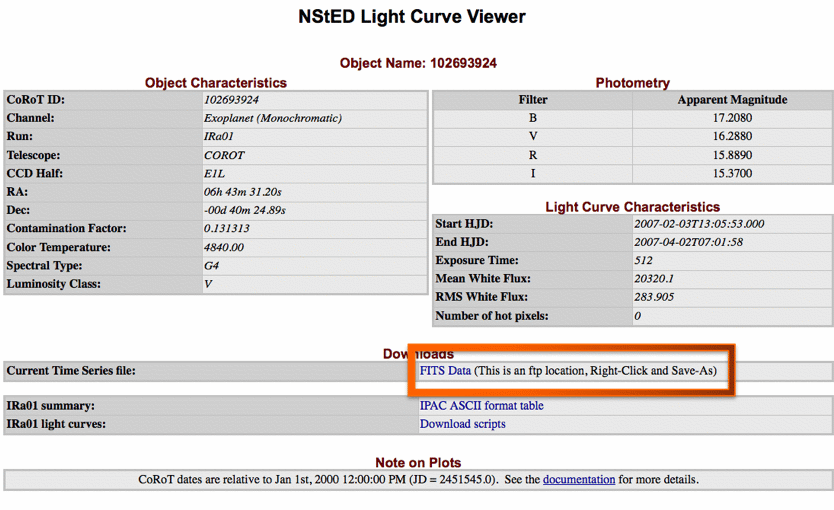
Task: Select the B filter magnitude 17.2080
Action: [x=732, y=118]
